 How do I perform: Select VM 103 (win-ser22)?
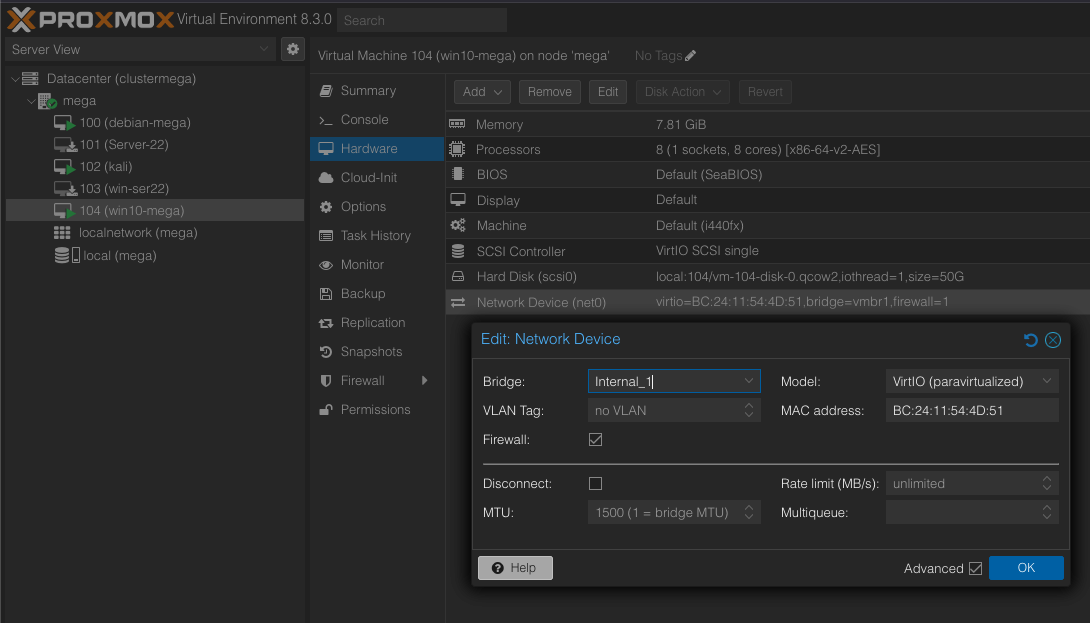124,188
